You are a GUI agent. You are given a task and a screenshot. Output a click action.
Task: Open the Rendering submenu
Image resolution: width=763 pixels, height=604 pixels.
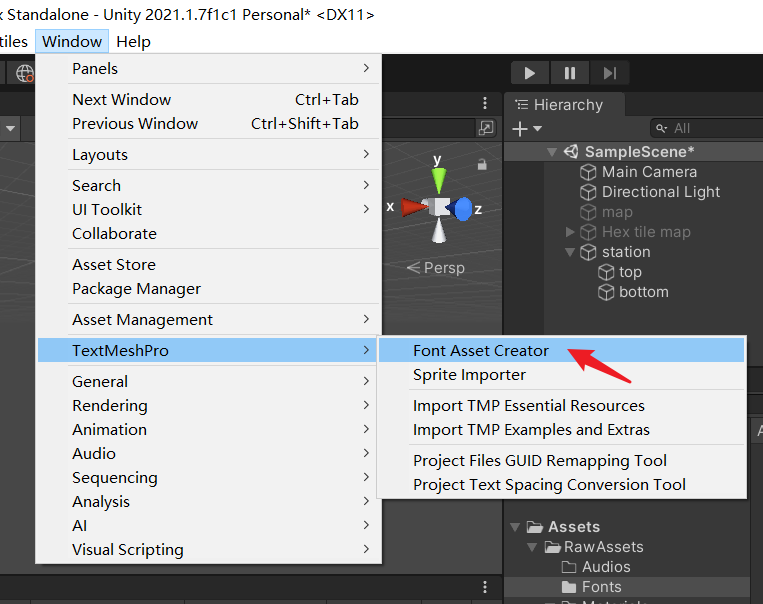209,405
